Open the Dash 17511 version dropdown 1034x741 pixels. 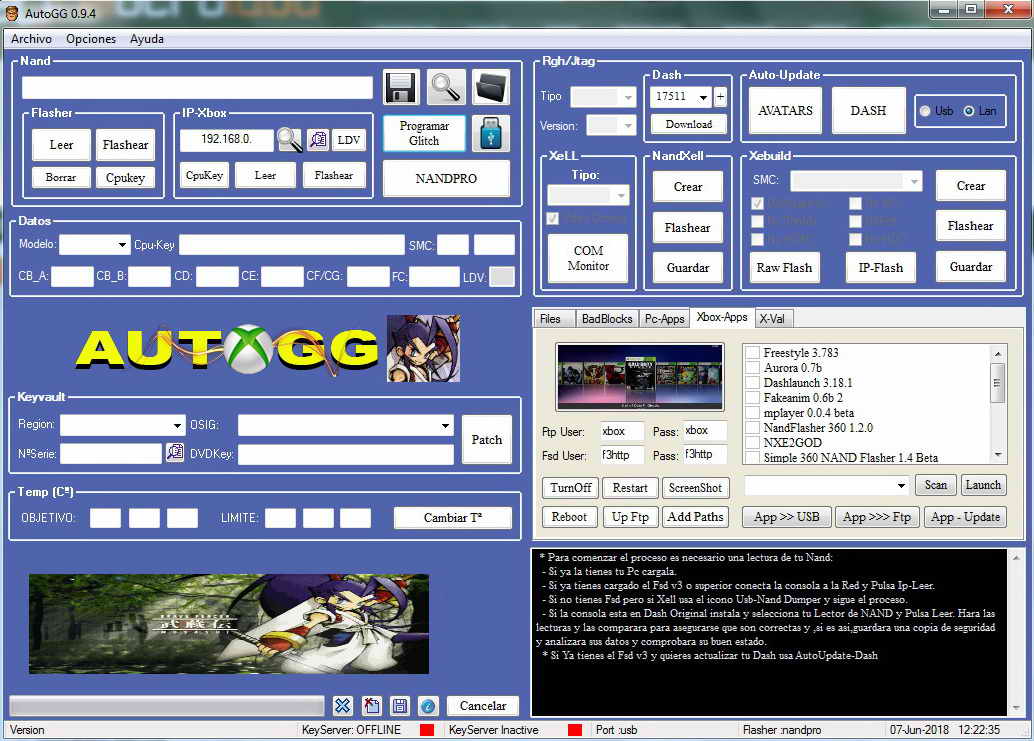tap(703, 97)
